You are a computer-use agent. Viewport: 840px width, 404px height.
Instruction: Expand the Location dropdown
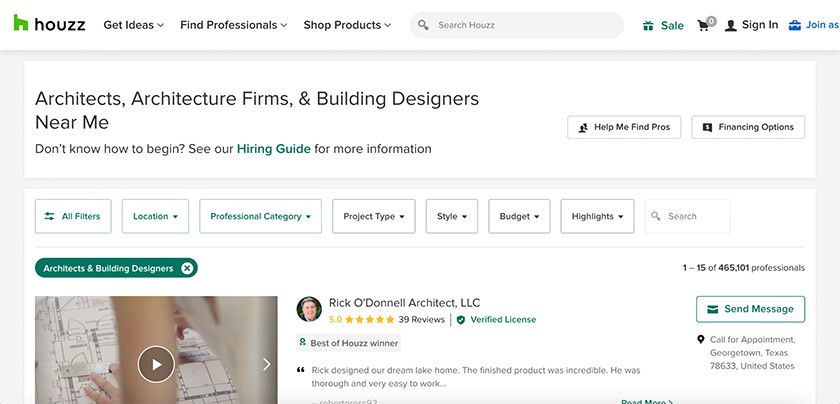pyautogui.click(x=155, y=216)
